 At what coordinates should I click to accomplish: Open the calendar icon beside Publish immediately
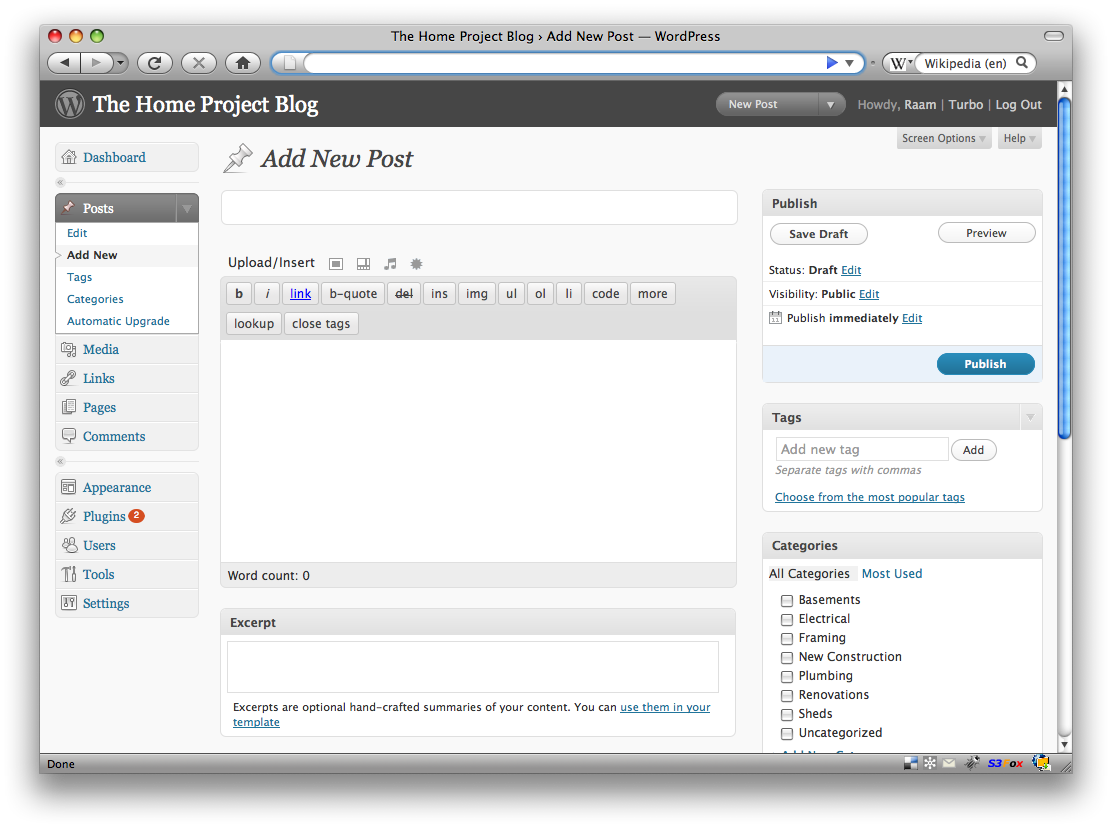pyautogui.click(x=775, y=318)
